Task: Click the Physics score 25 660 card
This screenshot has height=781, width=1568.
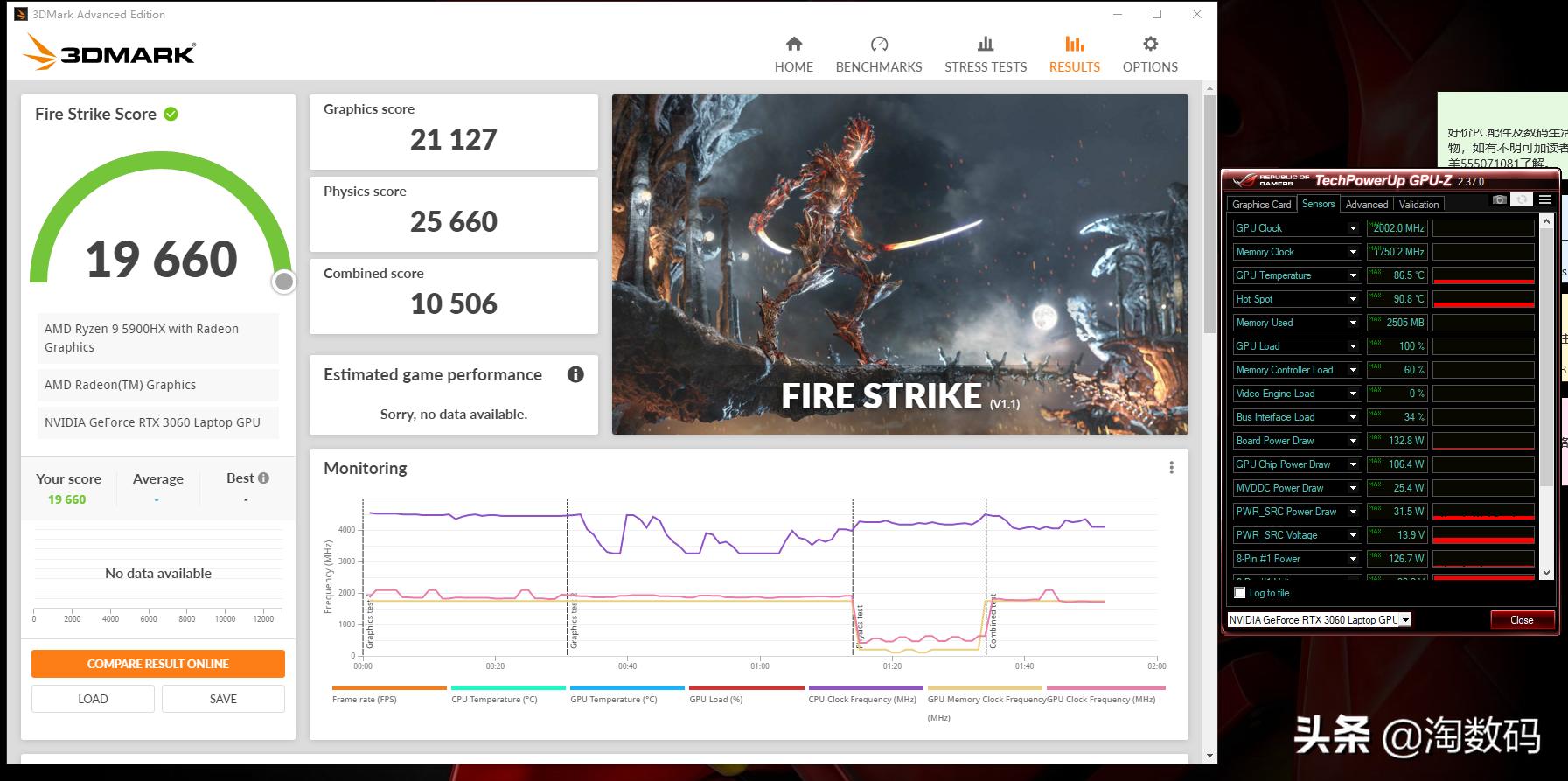Action: [454, 214]
